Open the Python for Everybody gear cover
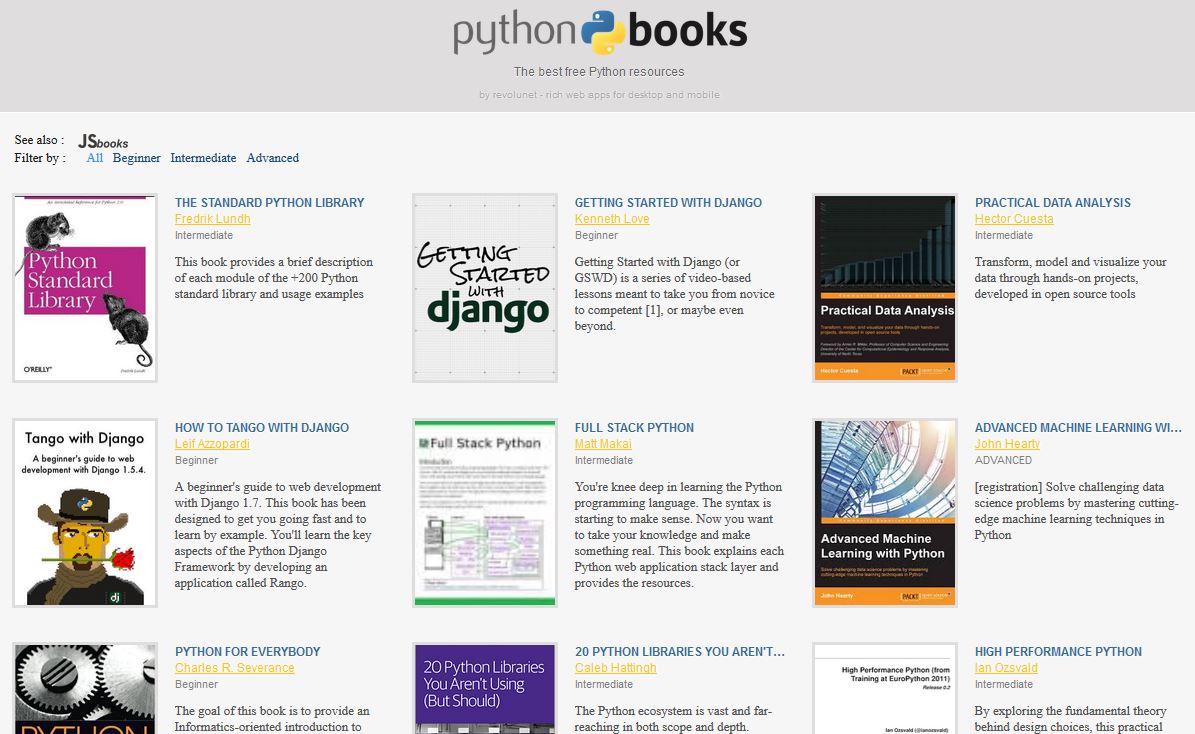Screen dimensions: 1195x734 click(x=85, y=688)
